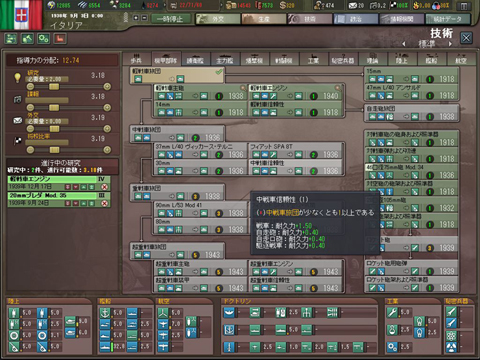Click the hammer icon in the top-left row

click(x=27, y=39)
